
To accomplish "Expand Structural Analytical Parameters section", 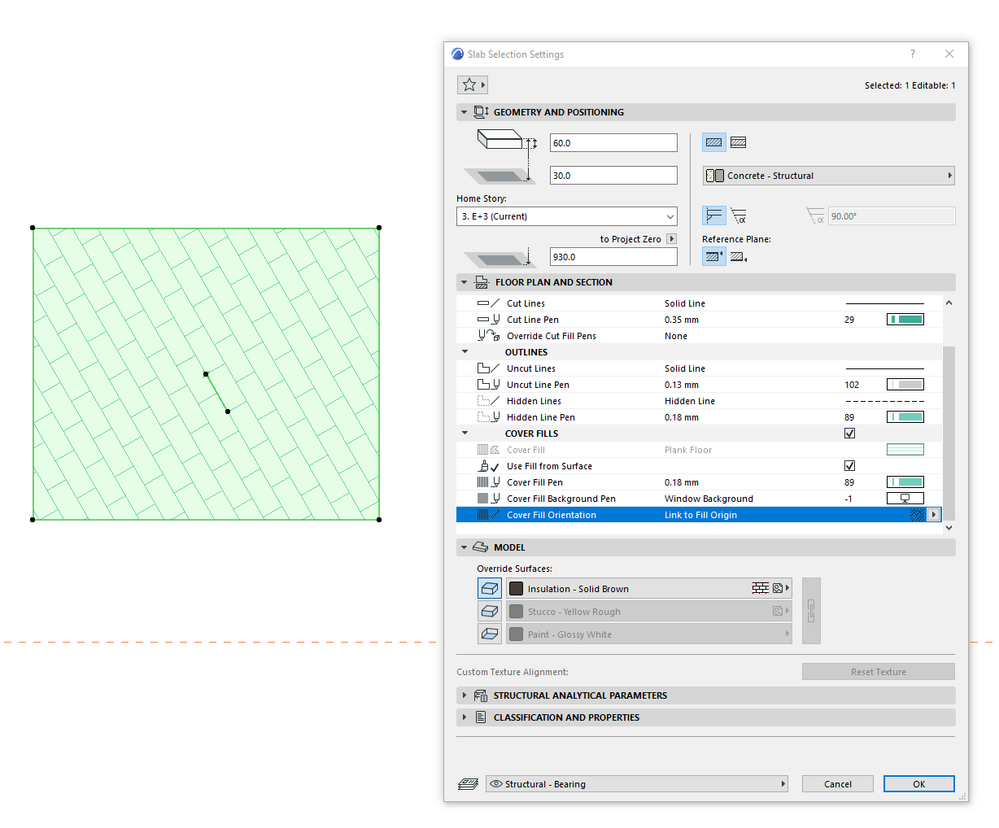I will pos(464,695).
